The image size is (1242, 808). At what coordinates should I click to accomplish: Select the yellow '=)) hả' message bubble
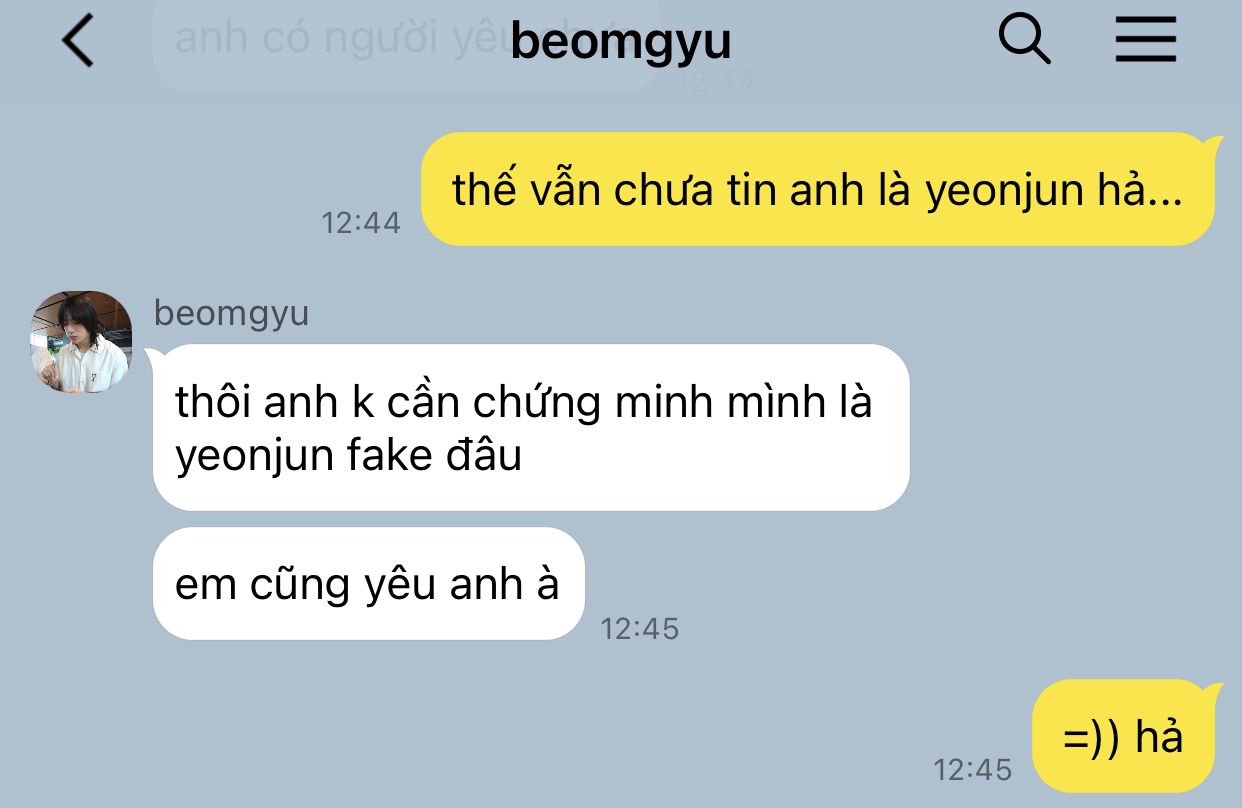coord(1125,736)
